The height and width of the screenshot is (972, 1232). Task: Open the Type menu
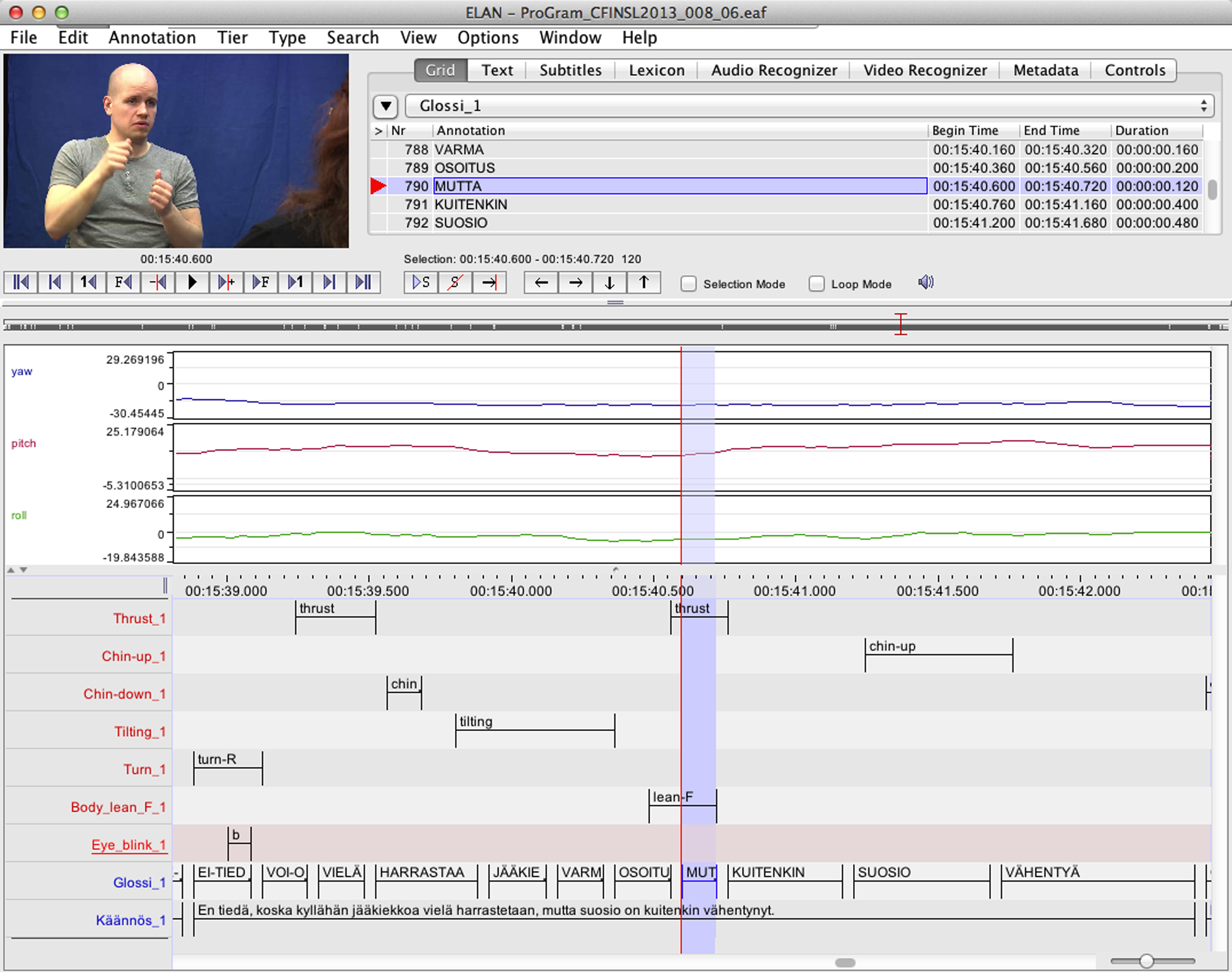pyautogui.click(x=287, y=38)
